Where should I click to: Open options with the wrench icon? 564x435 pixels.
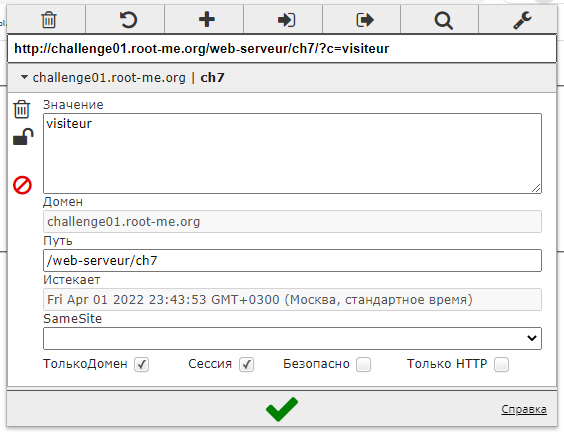coord(522,20)
